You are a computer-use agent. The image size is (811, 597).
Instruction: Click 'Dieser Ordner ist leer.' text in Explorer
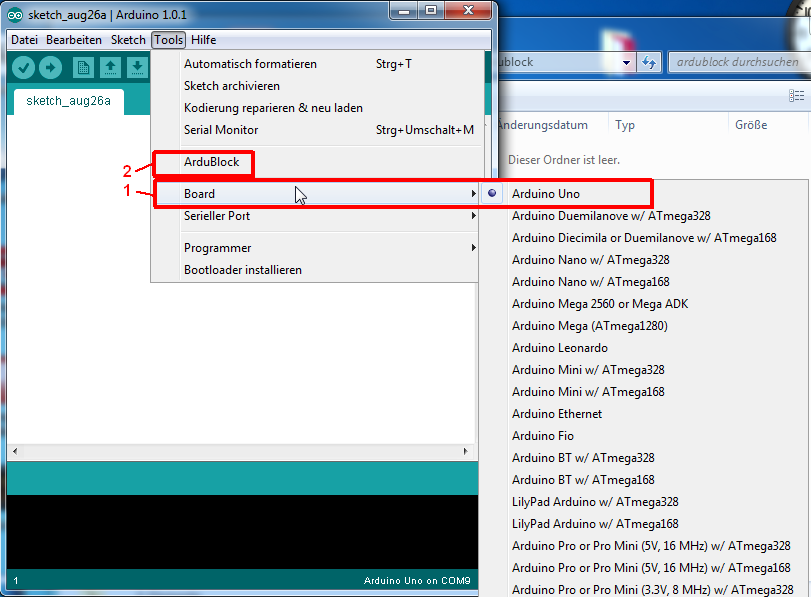click(x=564, y=160)
